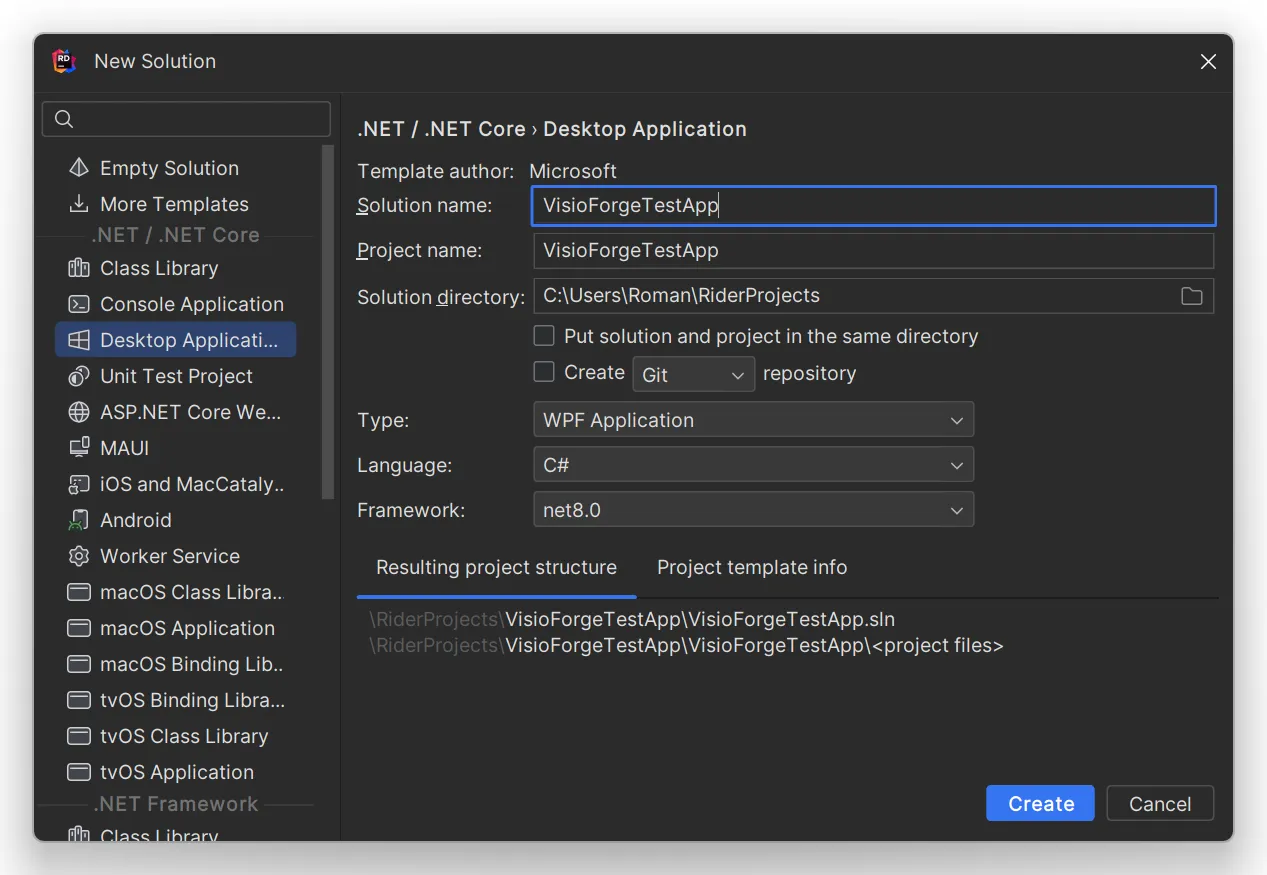Open the Type dropdown showing WPF Application
The height and width of the screenshot is (875, 1267).
(x=753, y=419)
